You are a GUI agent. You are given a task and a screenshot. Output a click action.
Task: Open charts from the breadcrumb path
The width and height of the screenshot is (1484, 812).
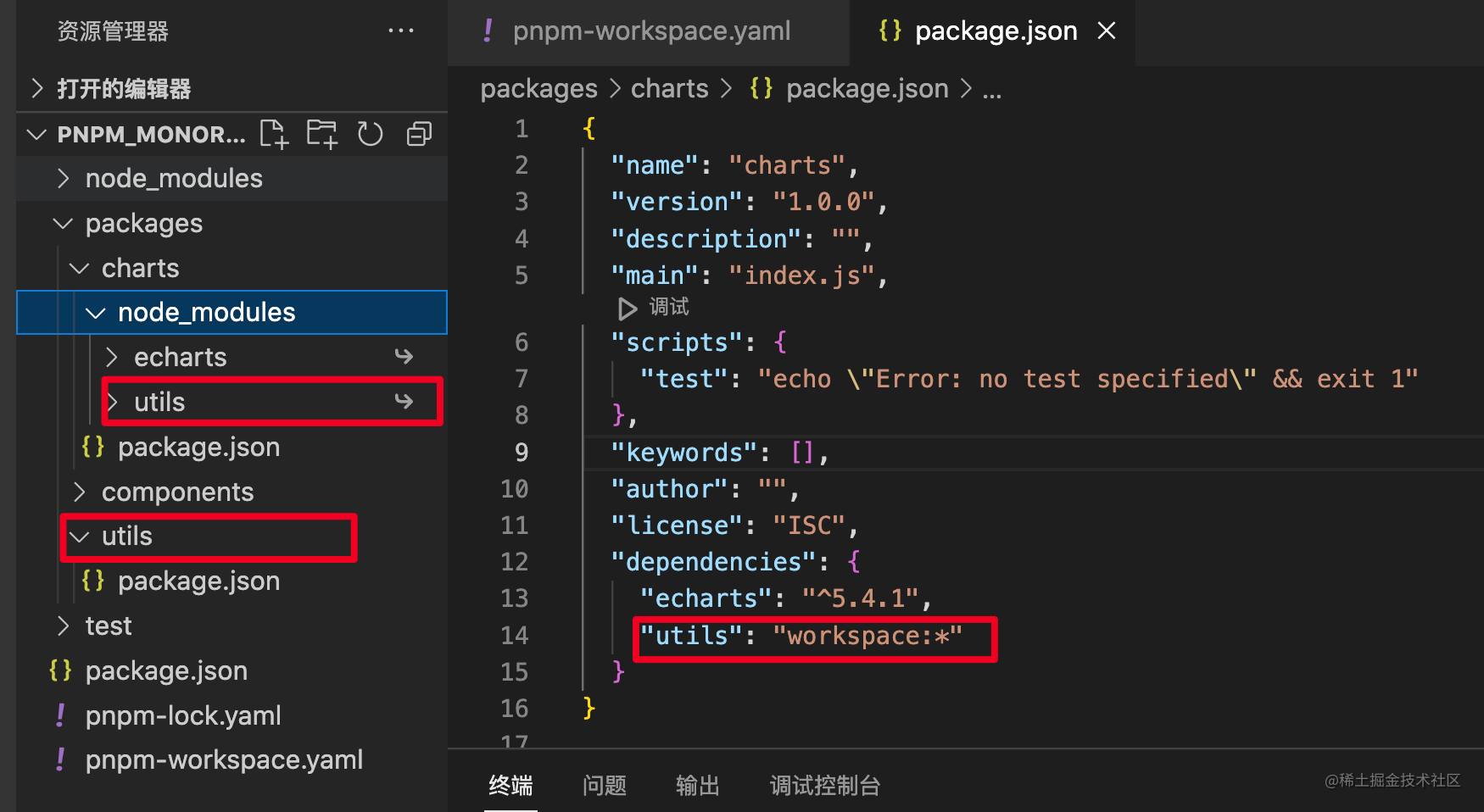pos(669,88)
